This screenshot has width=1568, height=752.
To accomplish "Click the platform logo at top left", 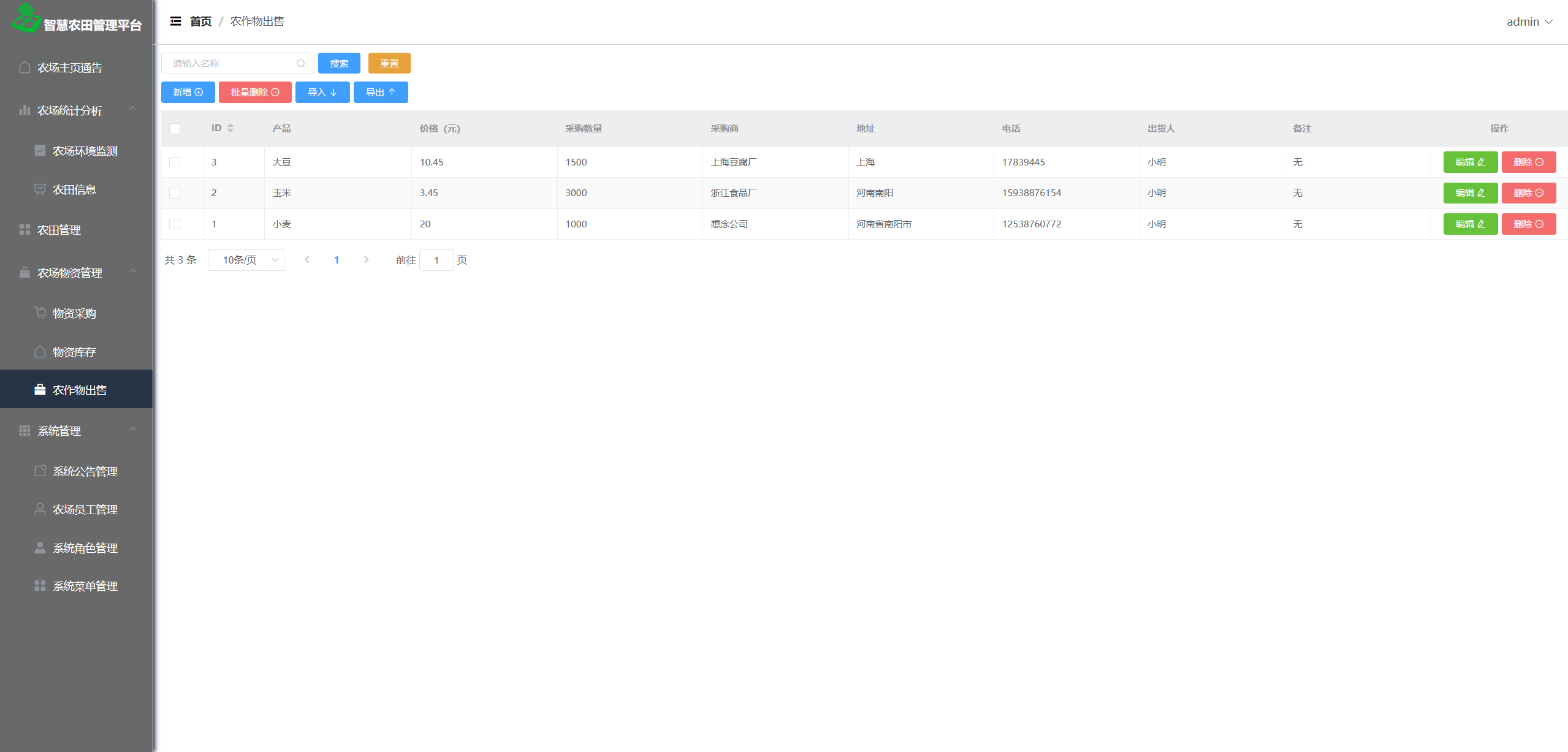I will click(x=26, y=18).
